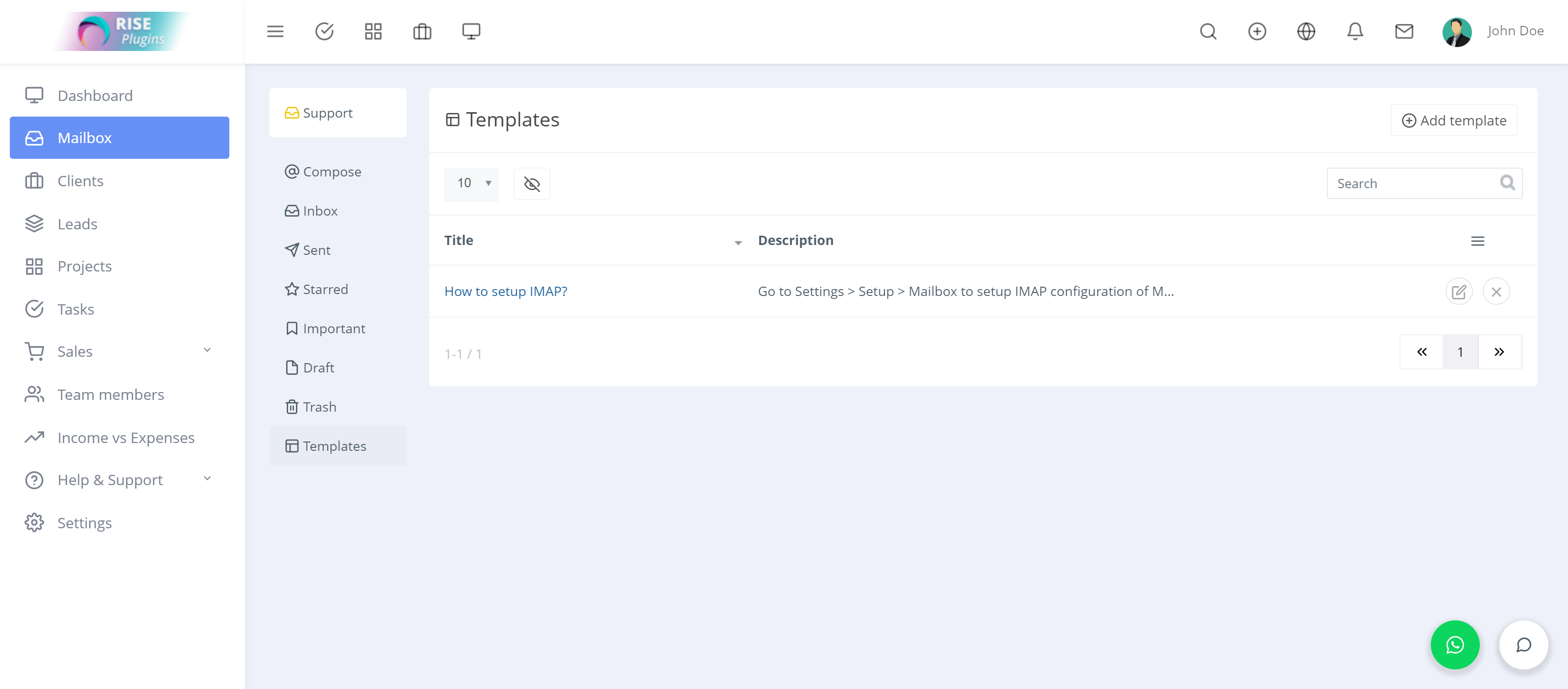
Task: Toggle the visibility filter icon
Action: [532, 183]
